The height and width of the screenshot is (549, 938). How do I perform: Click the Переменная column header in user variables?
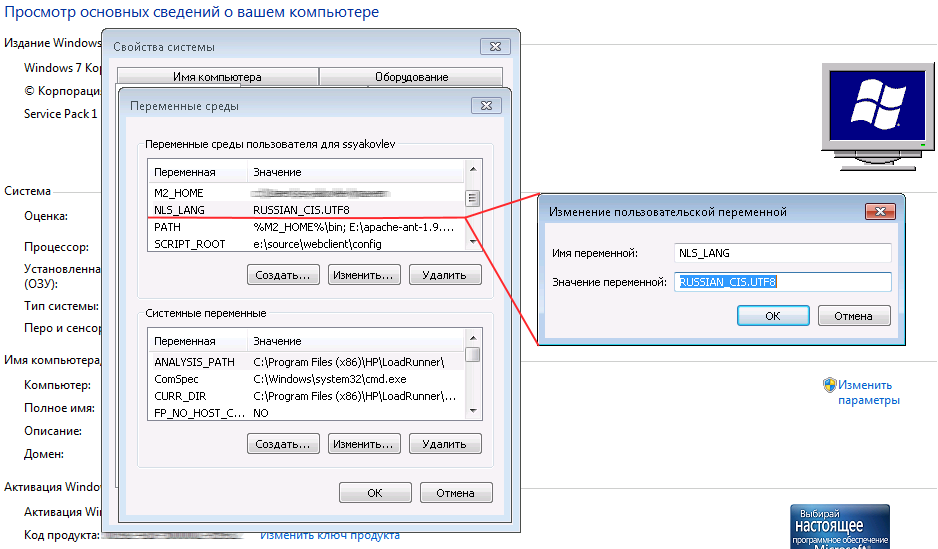pyautogui.click(x=197, y=172)
